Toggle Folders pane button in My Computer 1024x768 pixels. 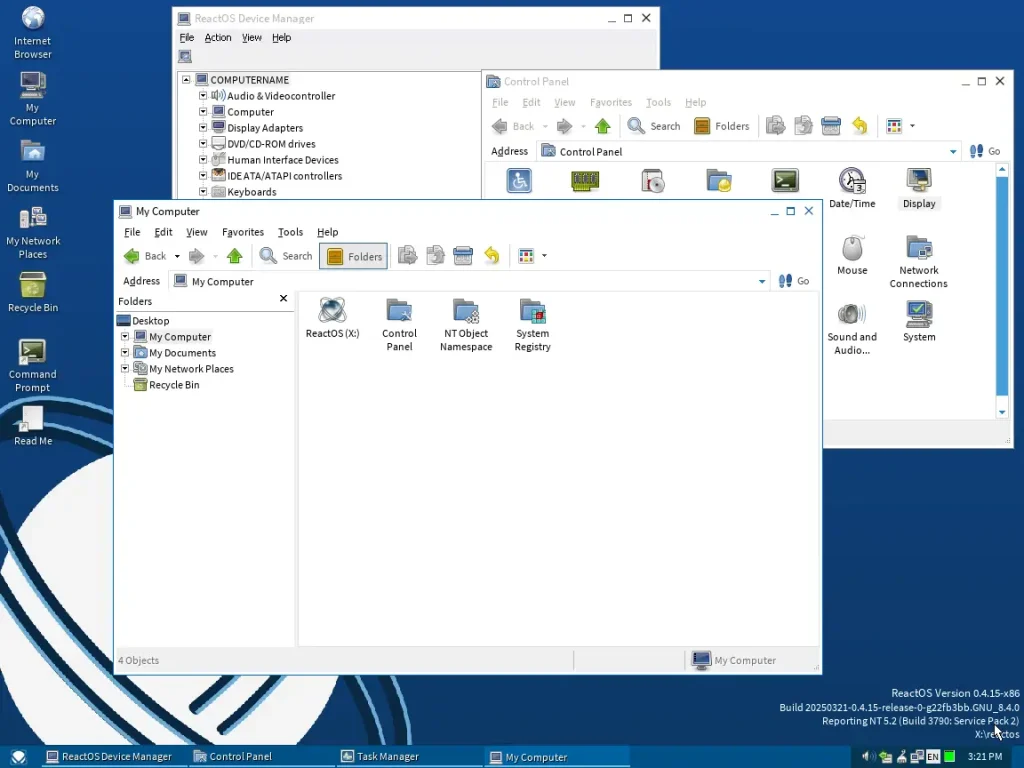tap(353, 256)
